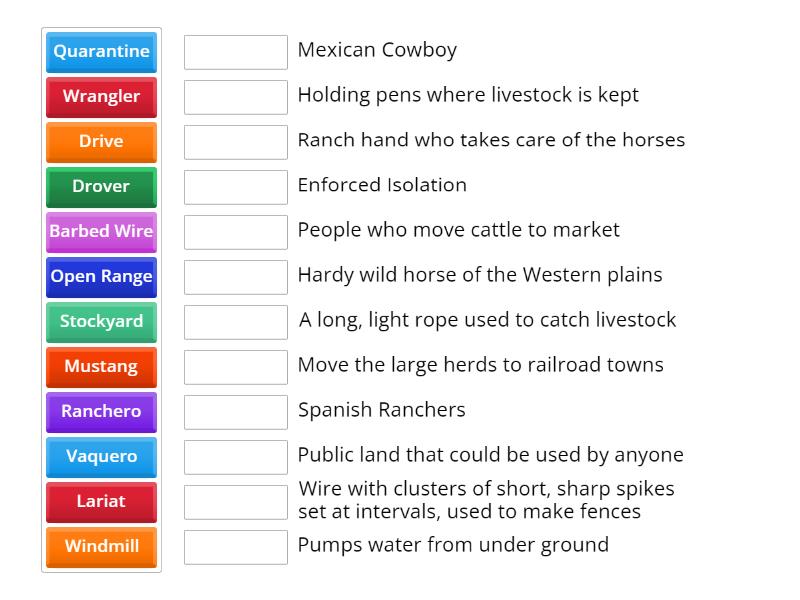800x600 pixels.
Task: Click the Stockyard word tile
Action: coord(101,322)
